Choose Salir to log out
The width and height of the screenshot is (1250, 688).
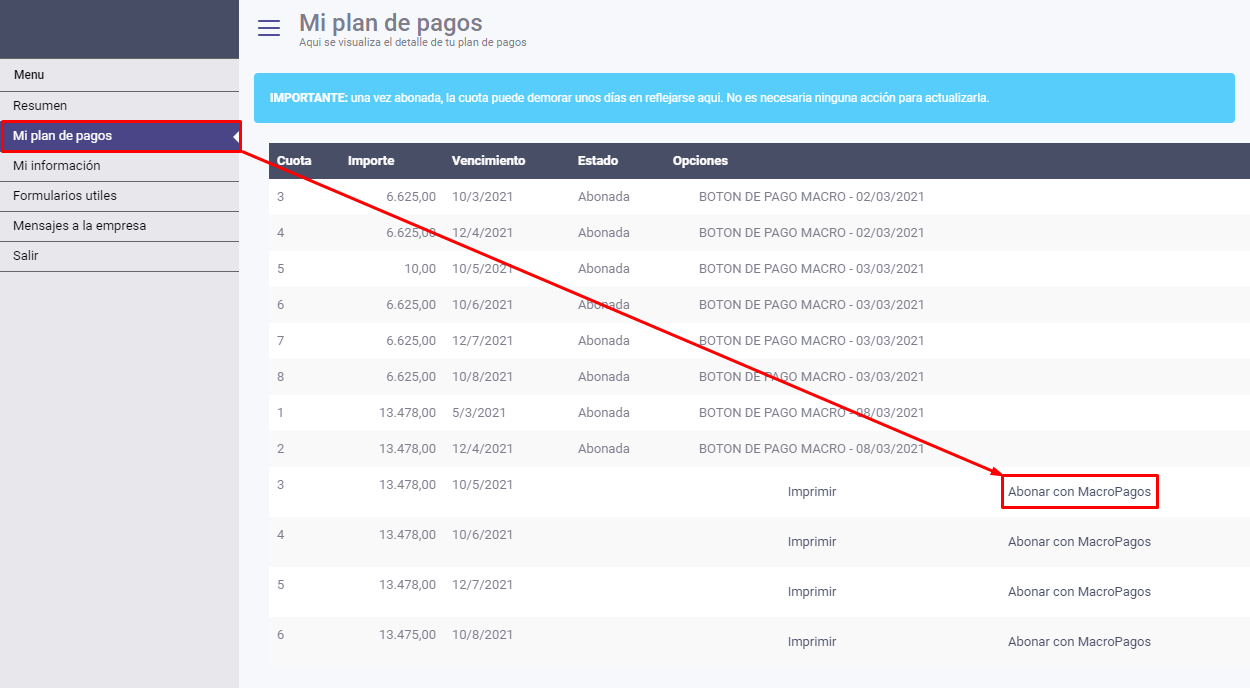pyautogui.click(x=119, y=256)
